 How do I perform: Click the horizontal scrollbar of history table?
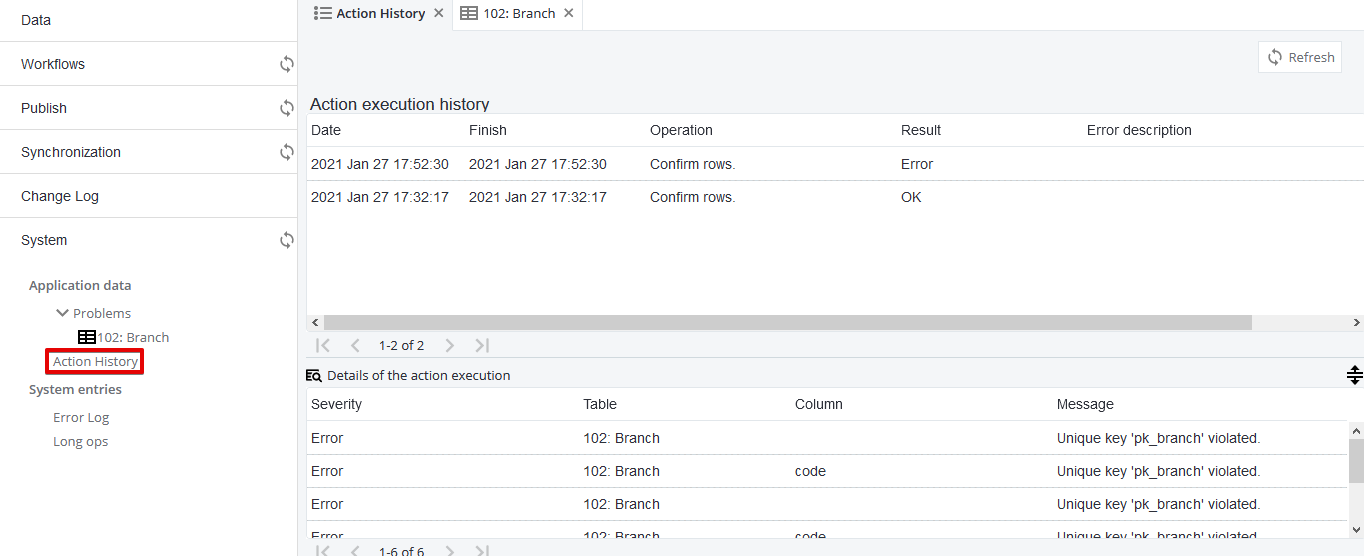[x=787, y=322]
